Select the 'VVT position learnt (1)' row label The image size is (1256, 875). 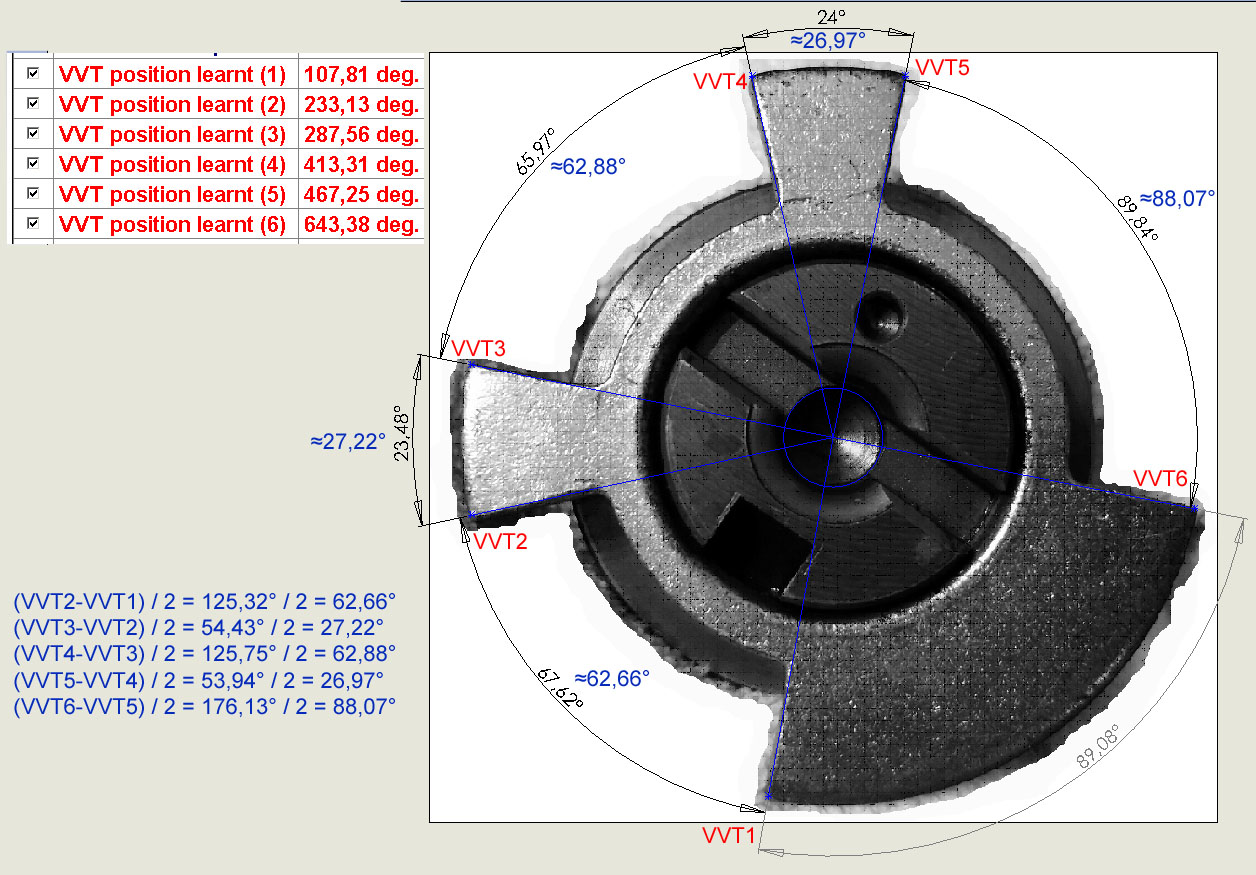(x=172, y=74)
